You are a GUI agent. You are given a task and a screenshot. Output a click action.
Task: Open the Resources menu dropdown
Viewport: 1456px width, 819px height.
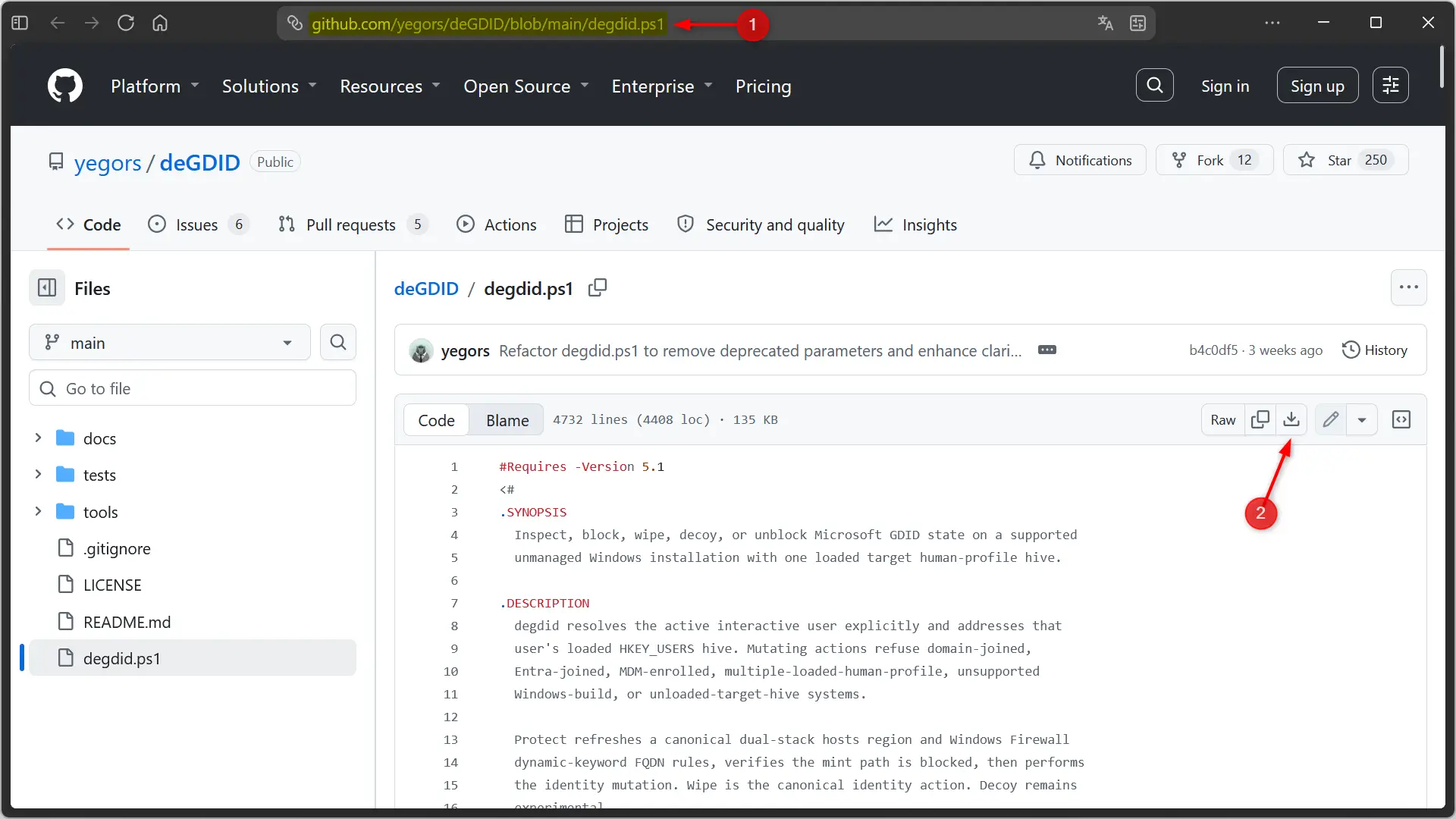tap(390, 86)
